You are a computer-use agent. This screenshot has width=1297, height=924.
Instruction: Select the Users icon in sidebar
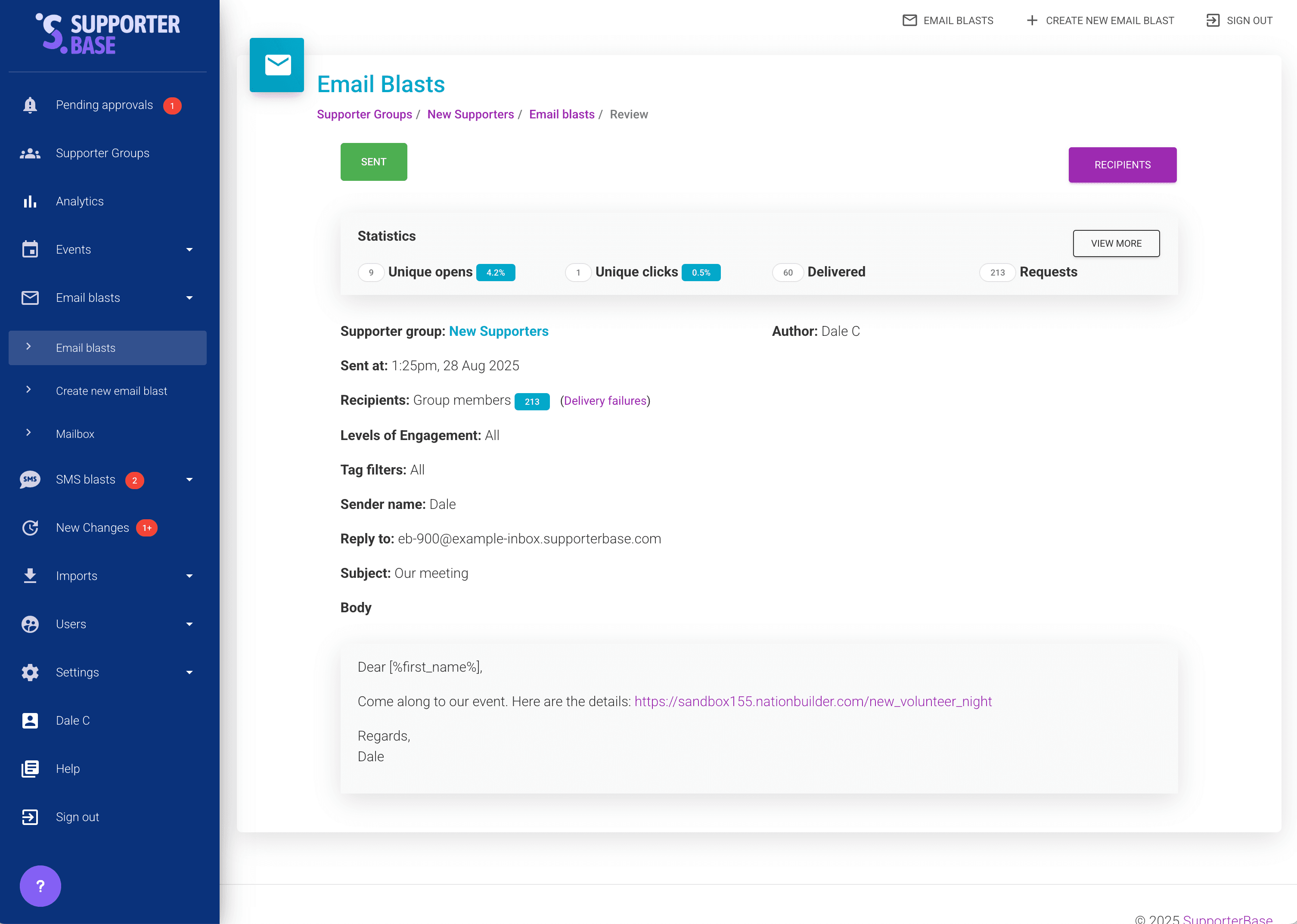coord(30,623)
